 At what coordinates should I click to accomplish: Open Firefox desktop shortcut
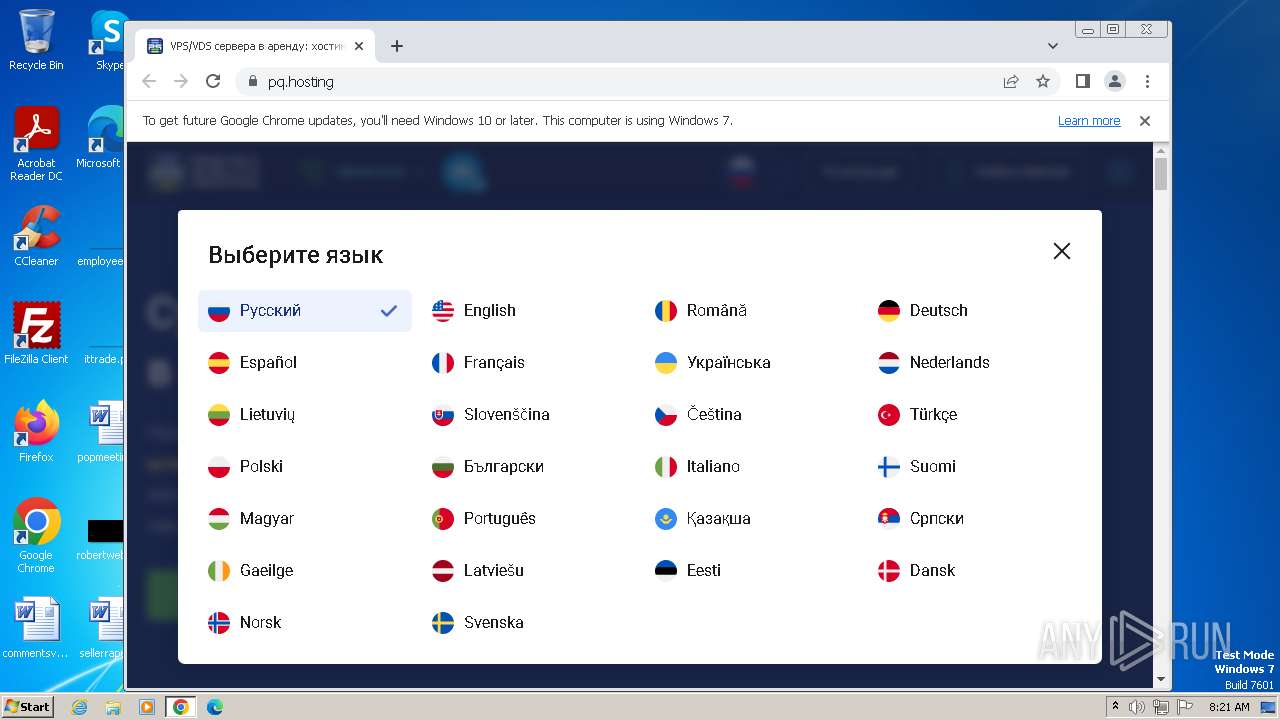(x=36, y=432)
